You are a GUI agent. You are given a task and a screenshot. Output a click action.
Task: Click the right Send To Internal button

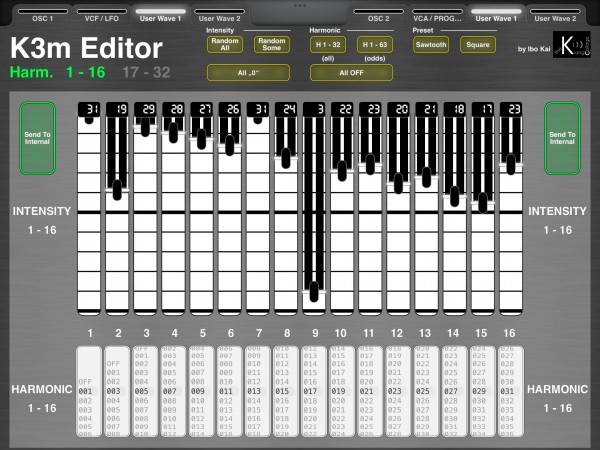[x=562, y=138]
